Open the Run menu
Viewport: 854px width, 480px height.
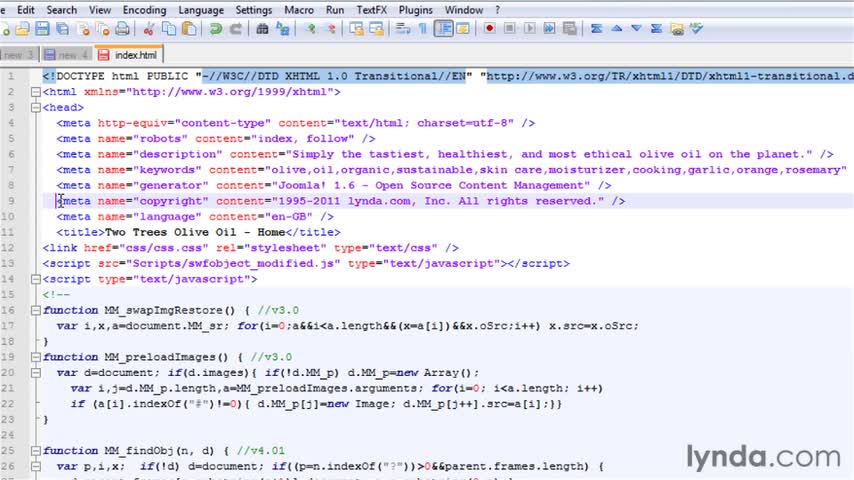[x=335, y=10]
